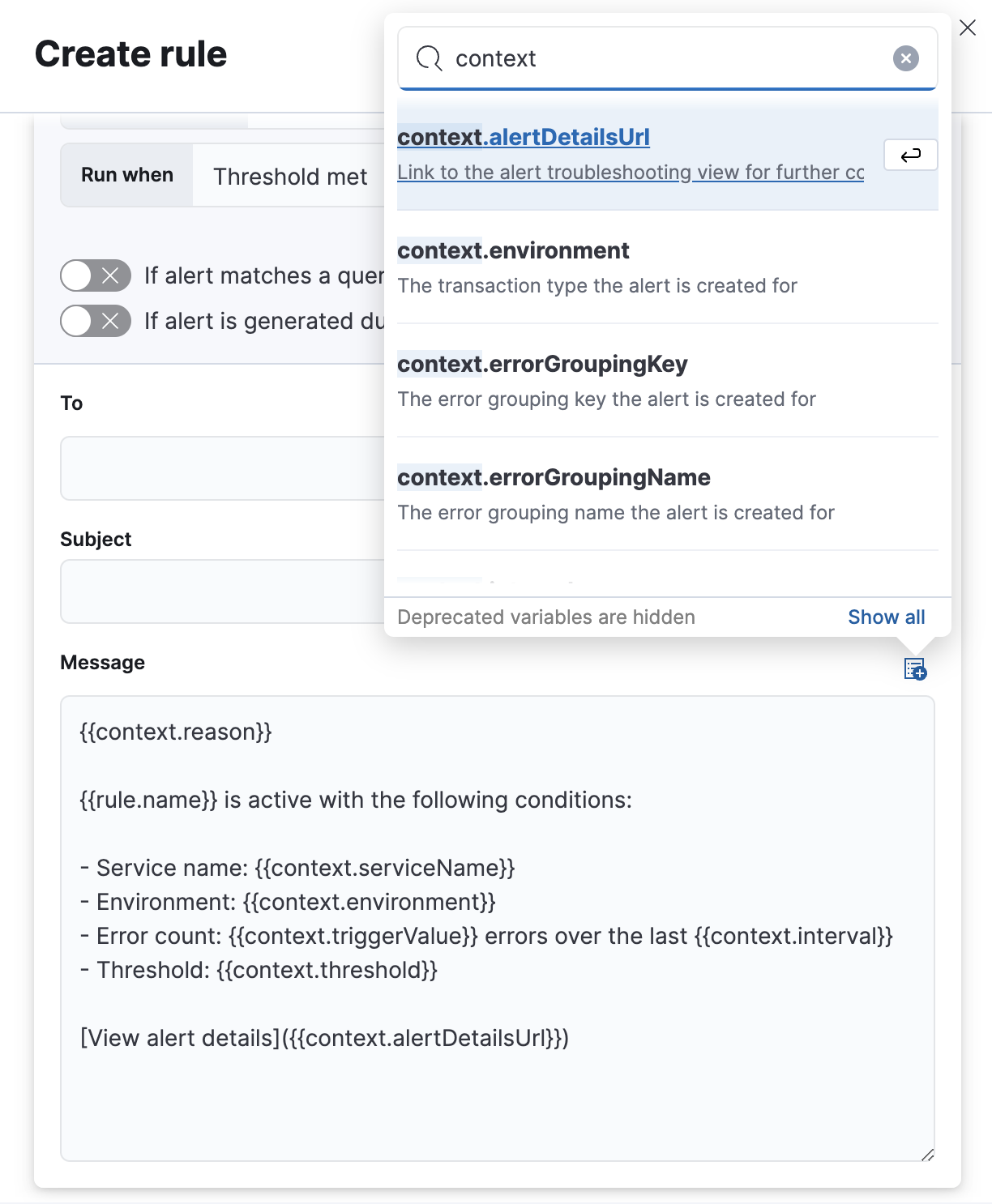This screenshot has height=1204, width=992.
Task: Highlight the context.alertDetailsUrl suggestion
Action: pyautogui.click(x=523, y=137)
